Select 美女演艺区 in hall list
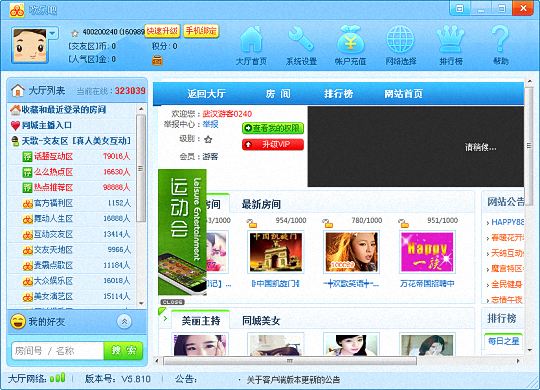The width and height of the screenshot is (540, 390). coord(72,296)
